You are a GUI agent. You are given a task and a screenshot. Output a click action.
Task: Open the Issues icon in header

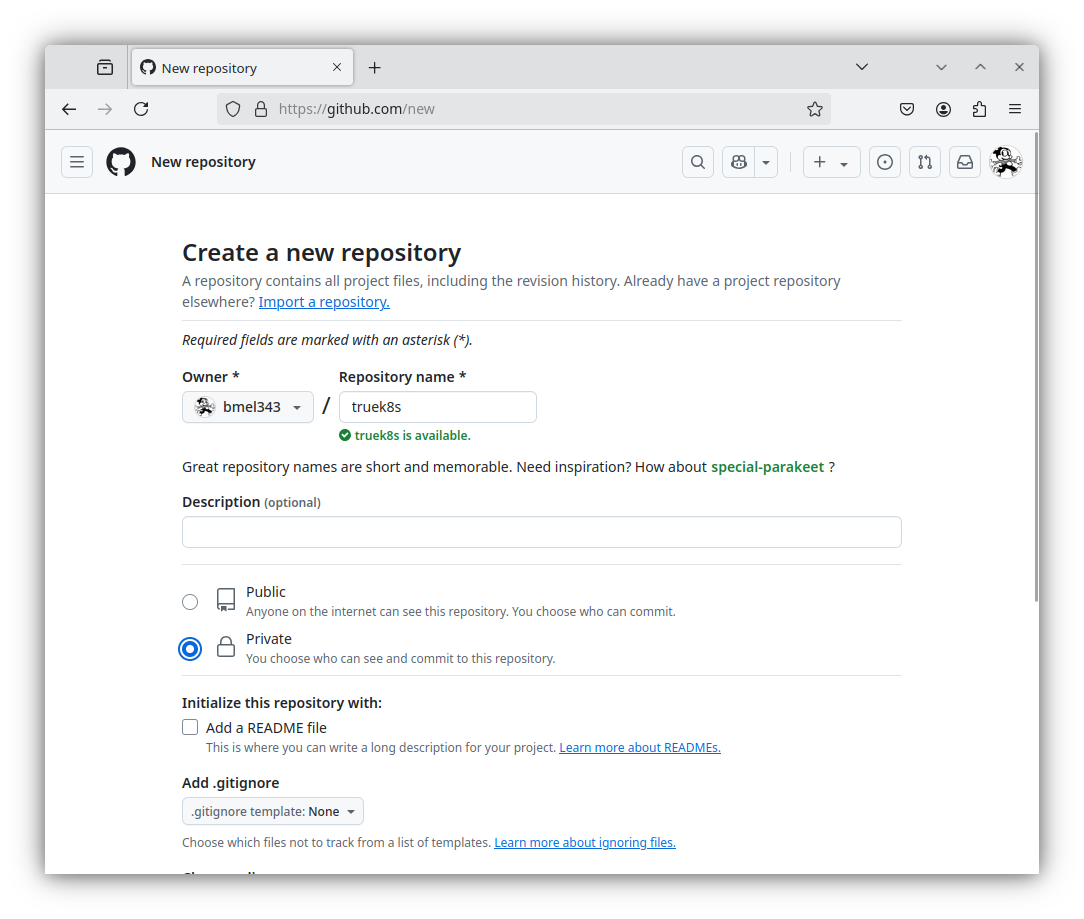[x=884, y=162]
